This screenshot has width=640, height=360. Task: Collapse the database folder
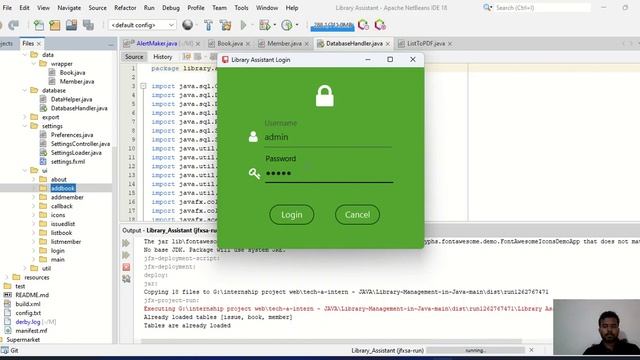25,90
